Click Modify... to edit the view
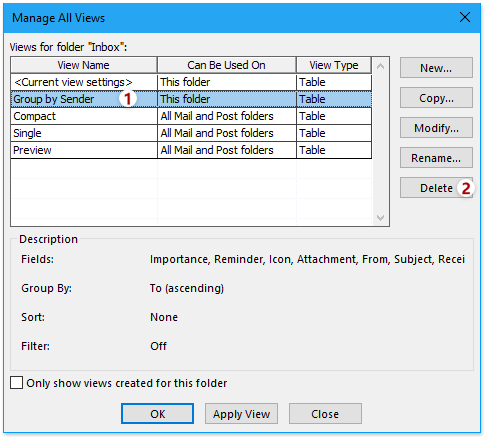The width and height of the screenshot is (485, 437). (x=436, y=128)
